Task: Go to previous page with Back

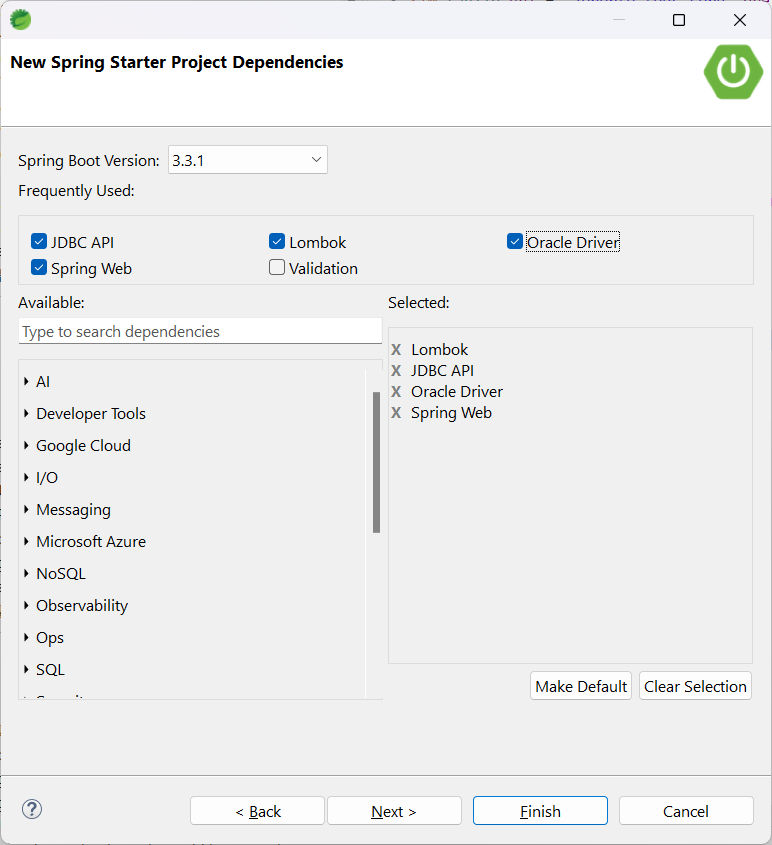Action: pos(258,811)
